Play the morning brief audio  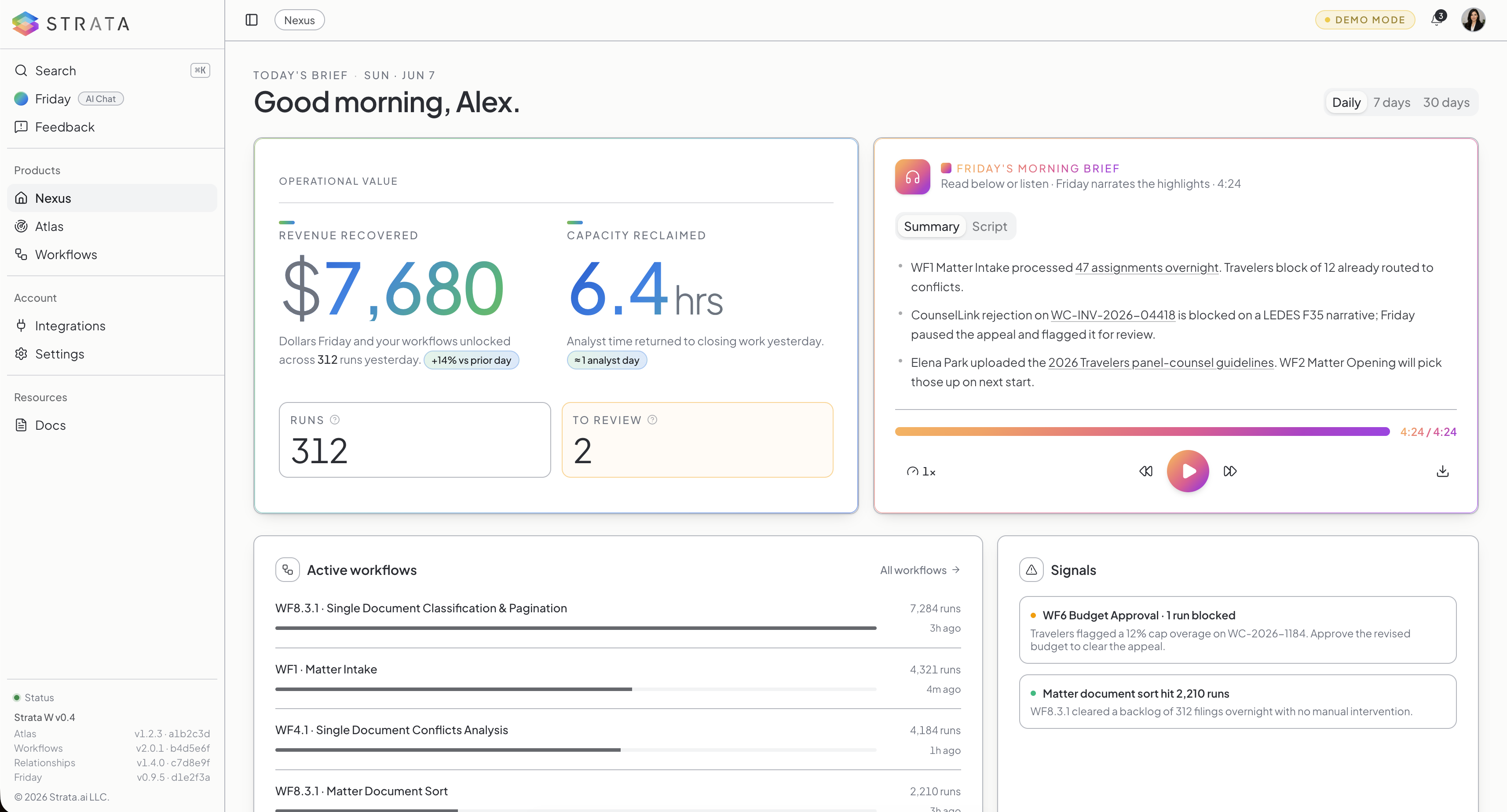(x=1188, y=471)
